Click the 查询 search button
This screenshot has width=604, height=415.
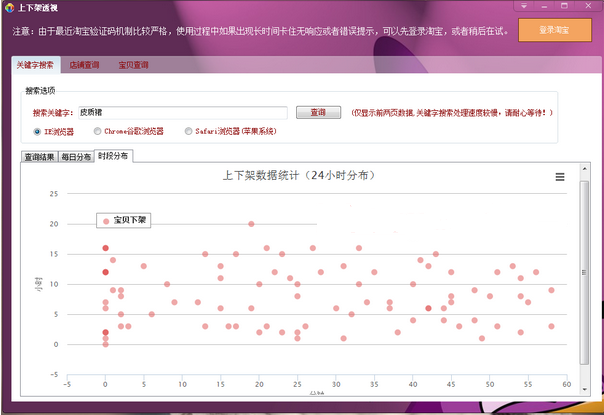318,113
